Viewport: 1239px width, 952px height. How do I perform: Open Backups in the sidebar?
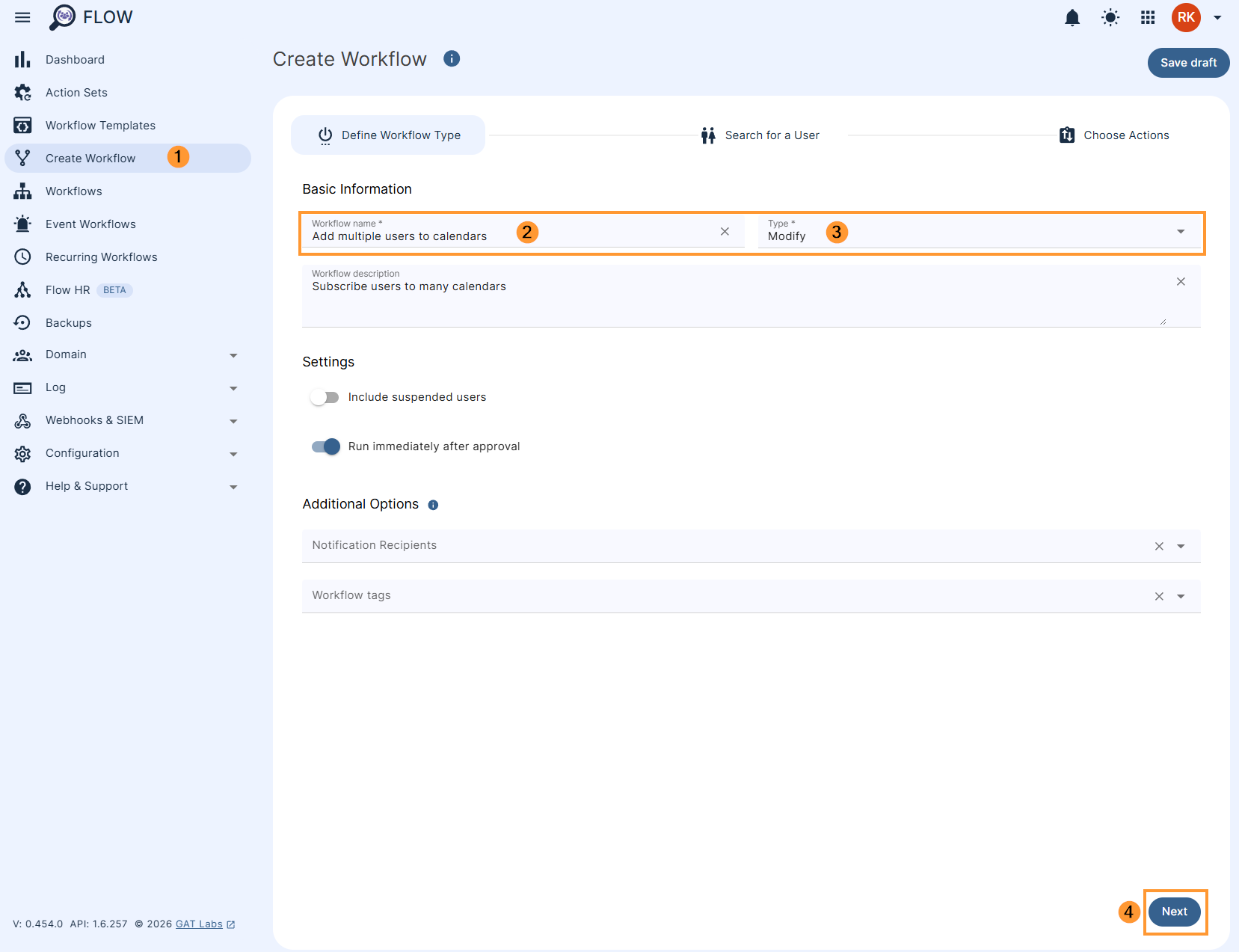pos(68,323)
